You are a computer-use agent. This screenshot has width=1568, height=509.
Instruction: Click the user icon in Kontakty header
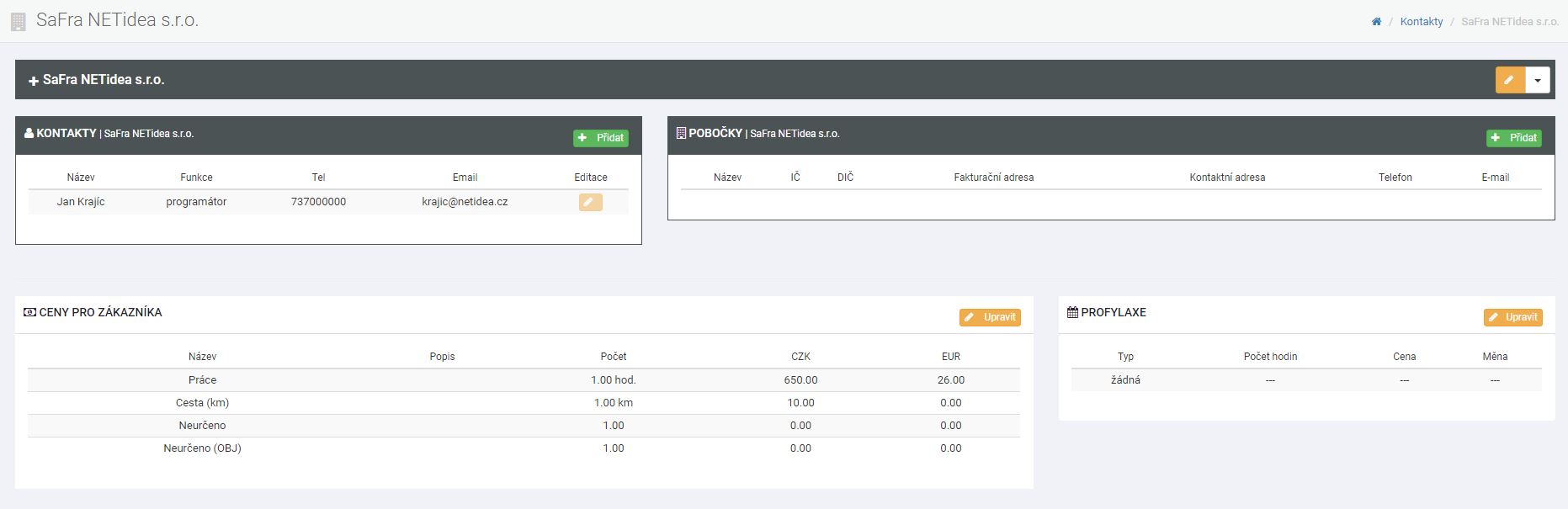click(29, 133)
